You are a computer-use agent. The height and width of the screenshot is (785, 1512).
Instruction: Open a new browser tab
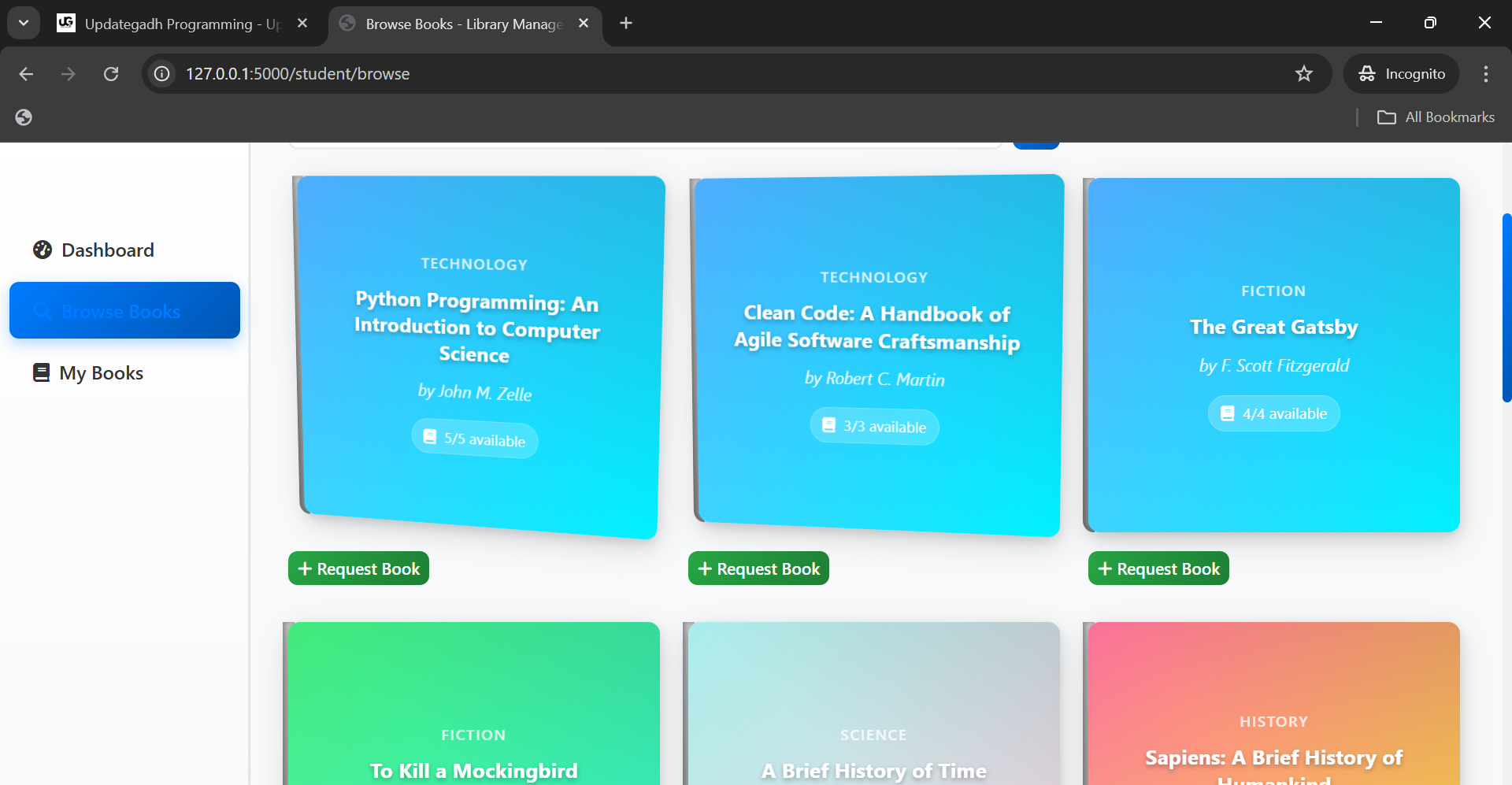coord(626,24)
